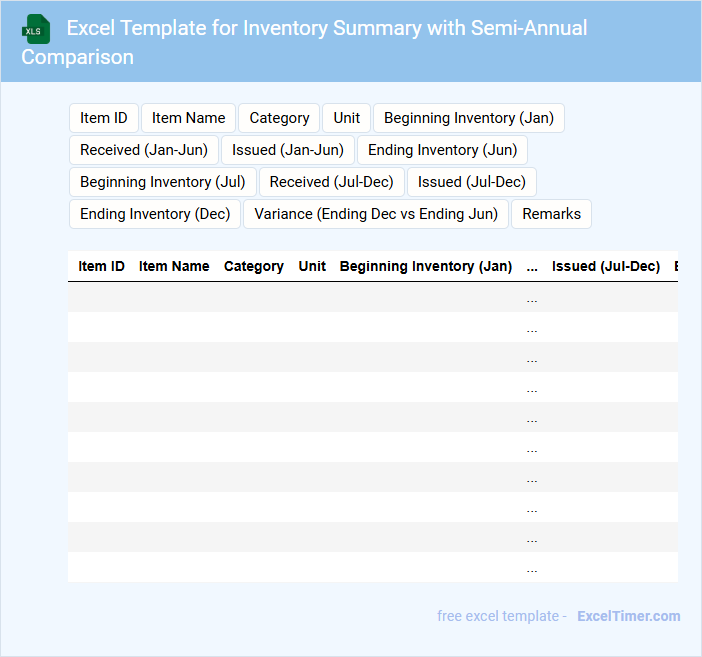The height and width of the screenshot is (657, 702).
Task: Click the Category tag chip
Action: 279,118
